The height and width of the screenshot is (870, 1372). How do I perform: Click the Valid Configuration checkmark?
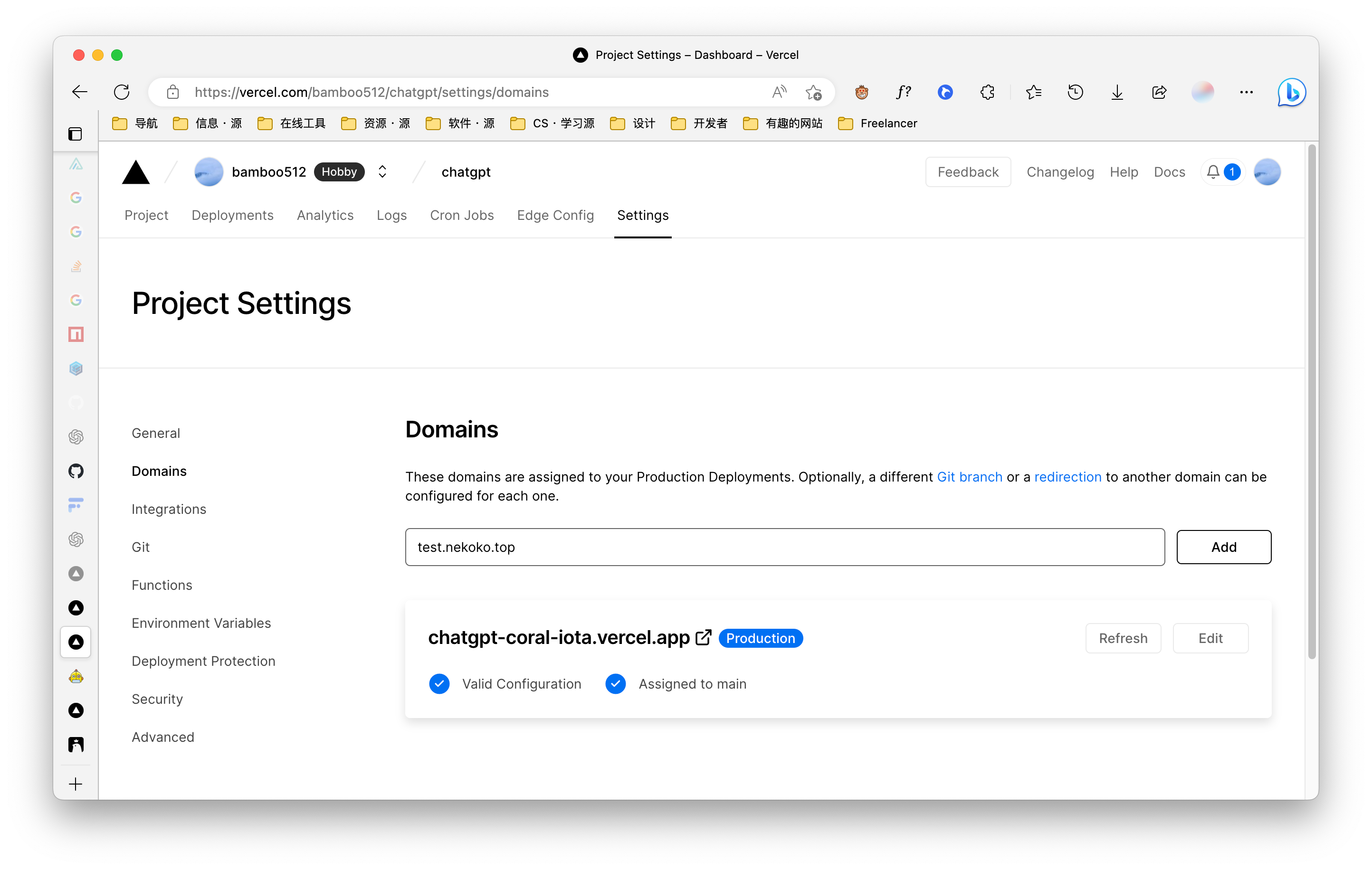point(439,684)
